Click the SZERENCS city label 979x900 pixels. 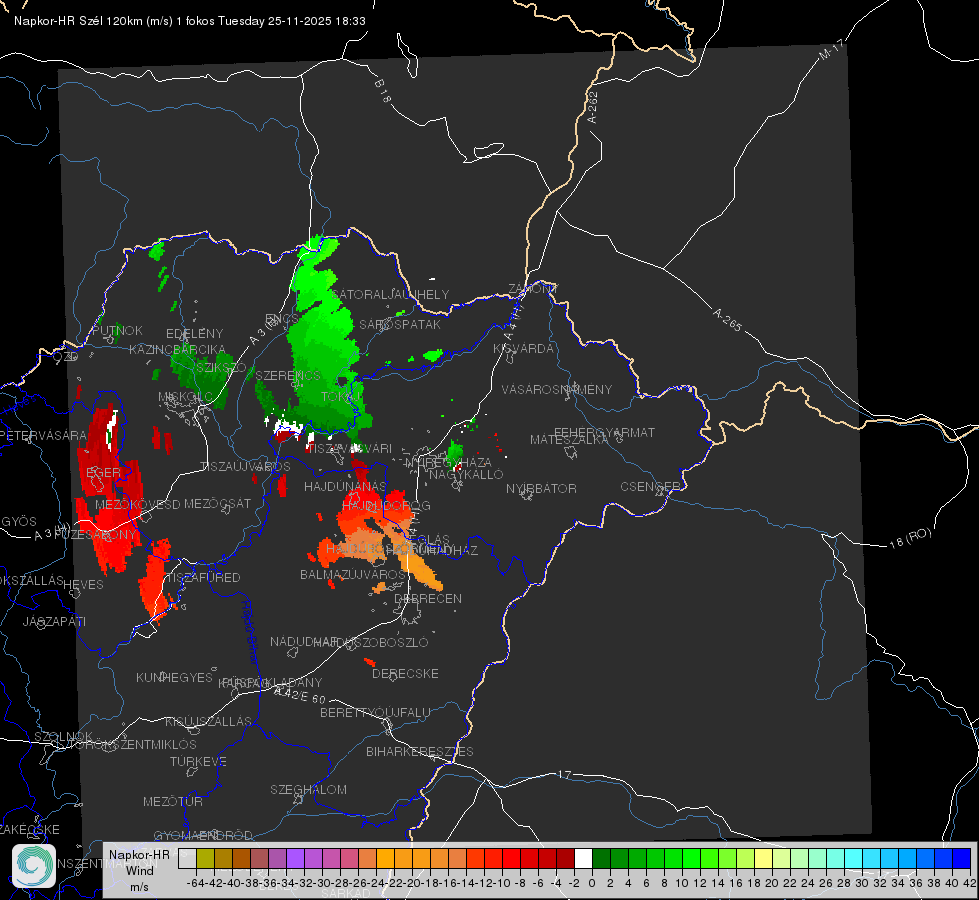[288, 376]
